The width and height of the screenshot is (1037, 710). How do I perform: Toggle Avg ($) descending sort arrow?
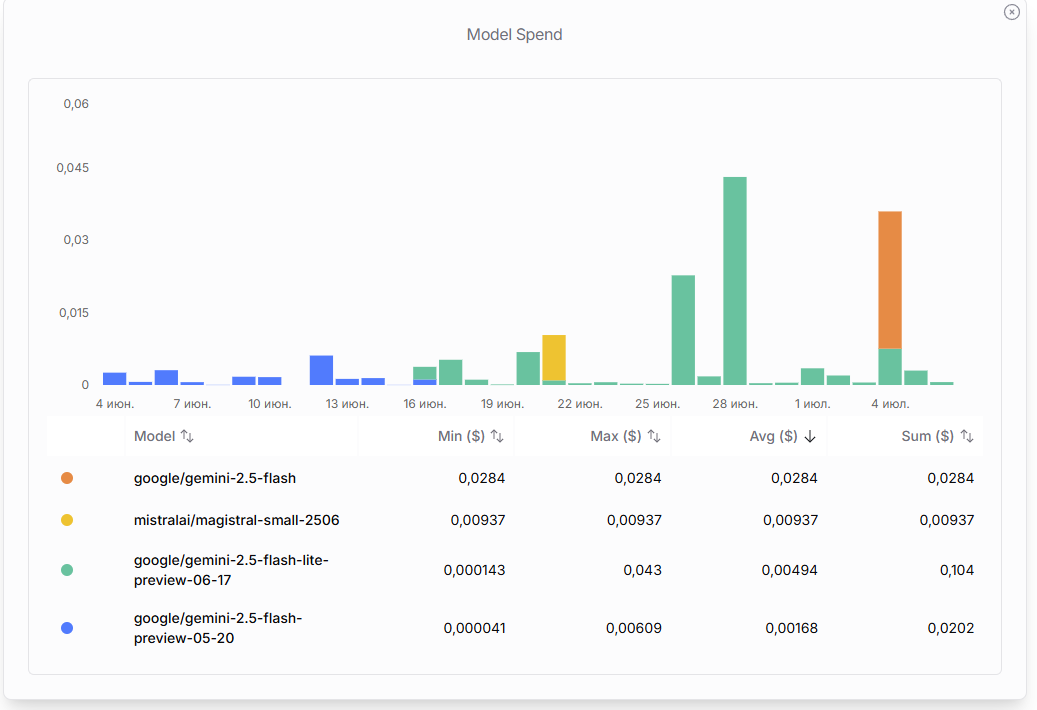810,437
